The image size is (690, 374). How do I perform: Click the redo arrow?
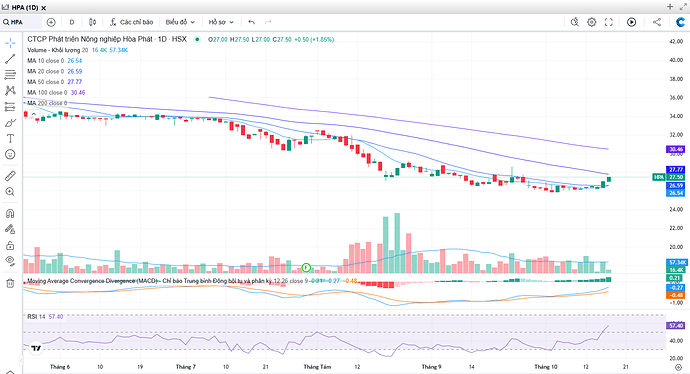tap(268, 22)
